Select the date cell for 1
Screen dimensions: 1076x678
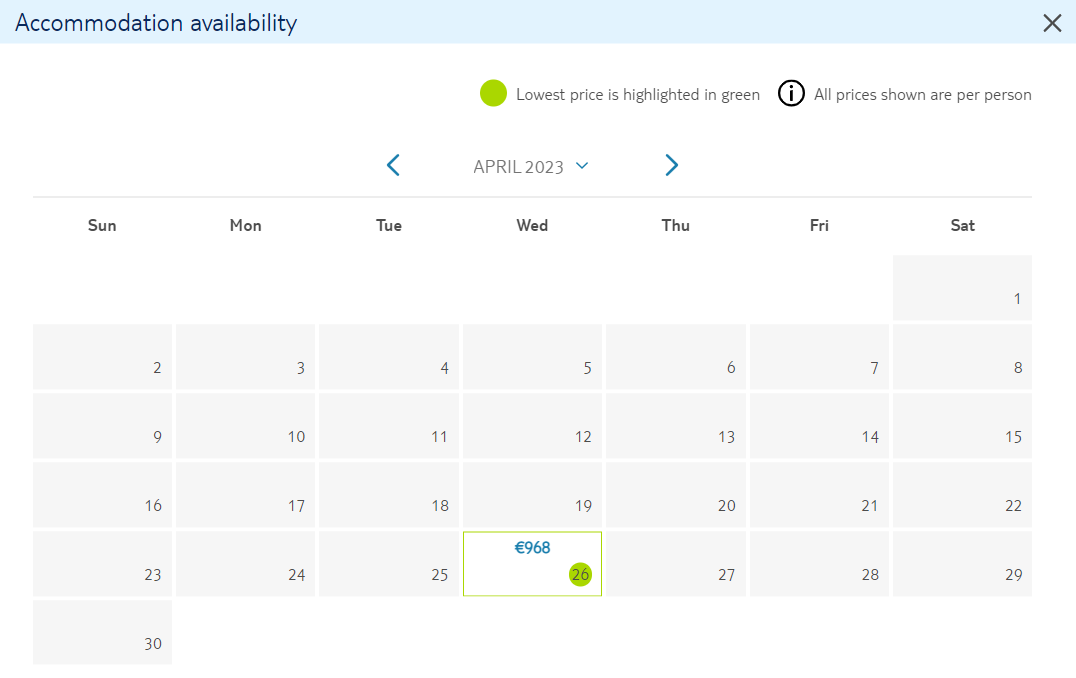(962, 288)
